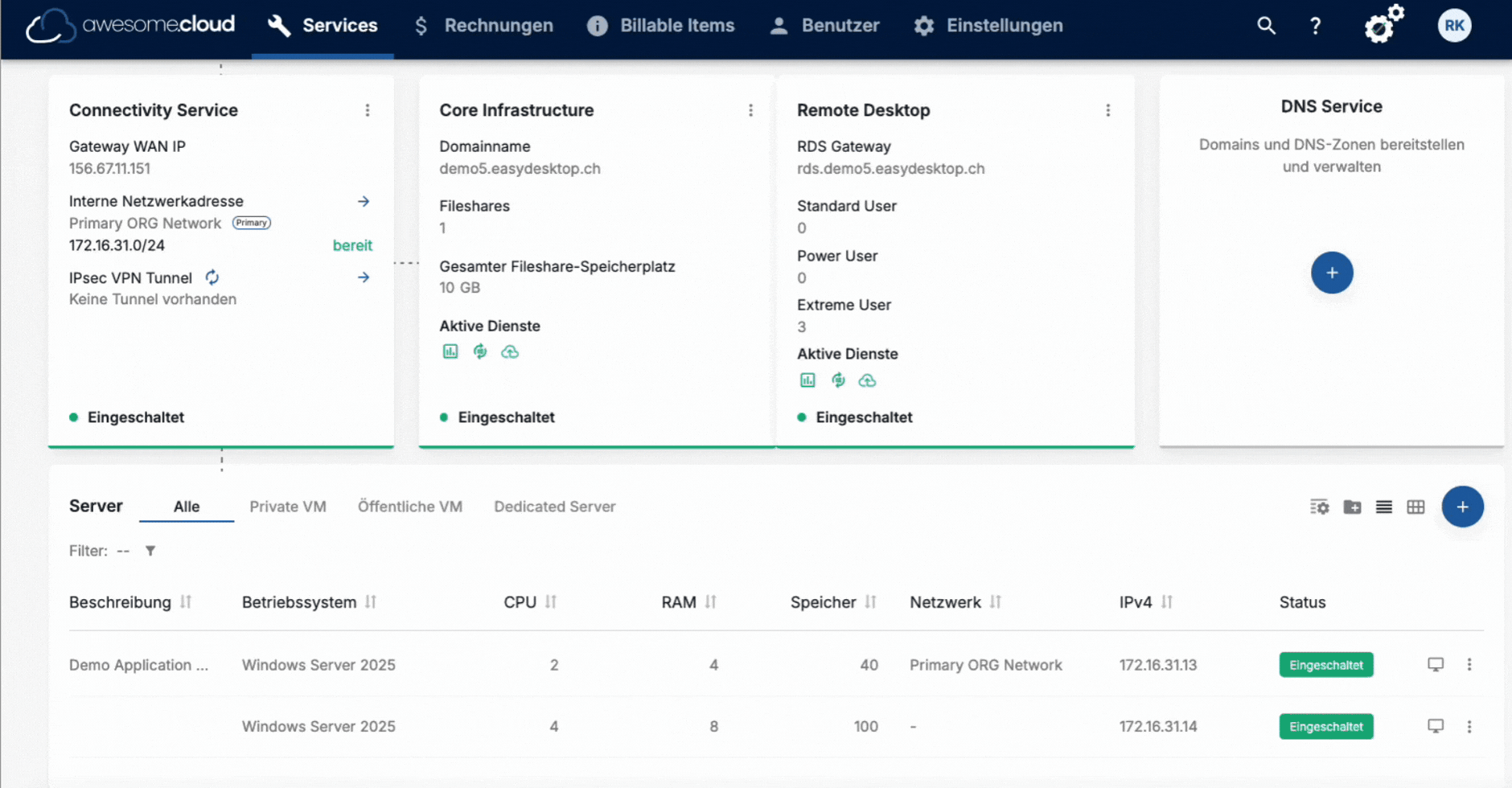
Task: Open the help question mark icon
Action: pyautogui.click(x=1315, y=26)
